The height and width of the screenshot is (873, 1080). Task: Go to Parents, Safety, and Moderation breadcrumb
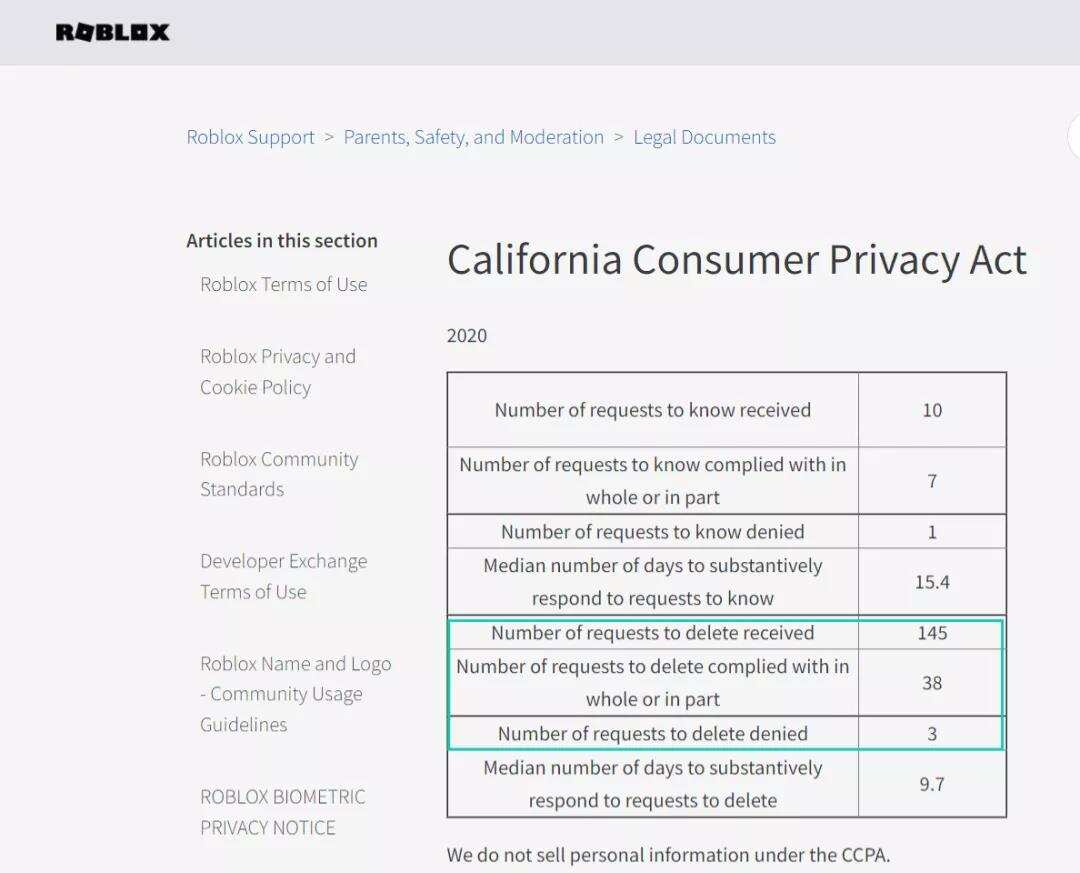[473, 137]
